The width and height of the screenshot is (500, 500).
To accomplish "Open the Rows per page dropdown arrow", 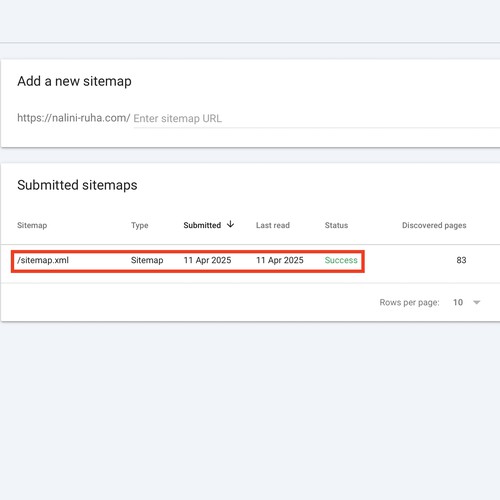I will [x=477, y=302].
